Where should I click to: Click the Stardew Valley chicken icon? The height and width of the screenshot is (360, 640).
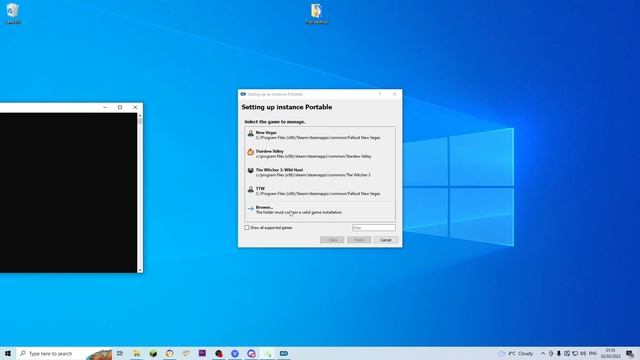click(251, 152)
